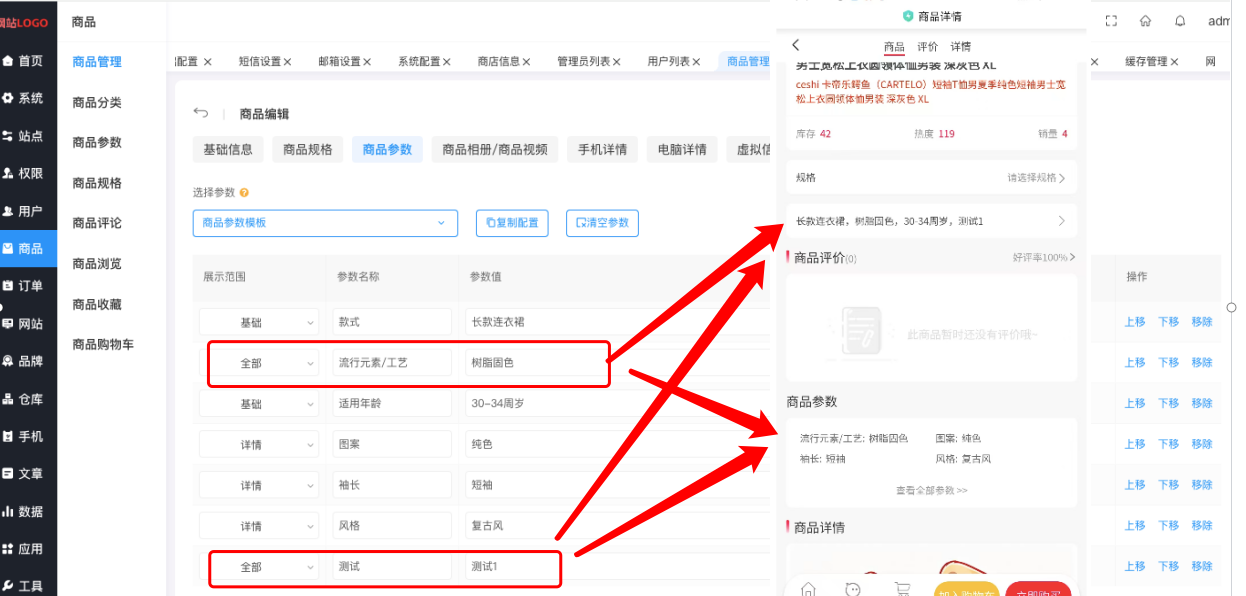The width and height of the screenshot is (1246, 596).
Task: Click the help icon next to 选择参数
Action: coord(244,192)
